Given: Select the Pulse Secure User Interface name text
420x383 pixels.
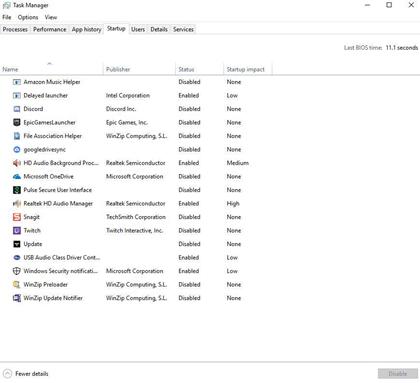Looking at the screenshot, I should (x=58, y=190).
